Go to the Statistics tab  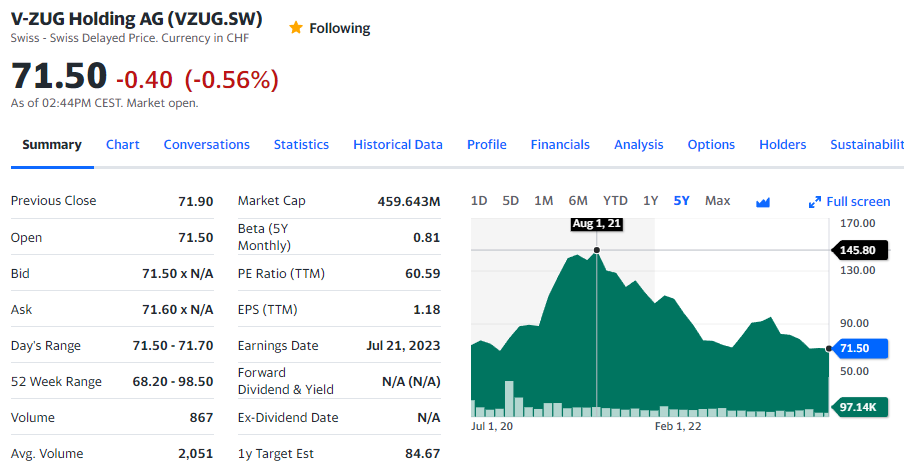pos(301,145)
